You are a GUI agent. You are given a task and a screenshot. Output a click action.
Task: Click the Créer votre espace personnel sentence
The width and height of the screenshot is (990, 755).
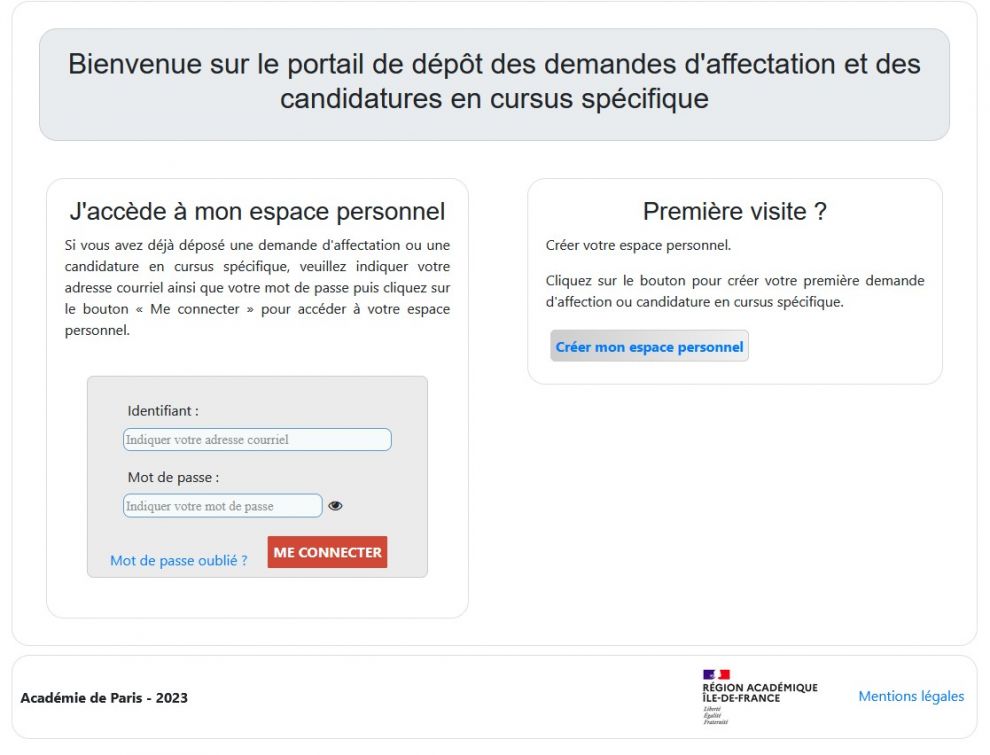(x=638, y=245)
